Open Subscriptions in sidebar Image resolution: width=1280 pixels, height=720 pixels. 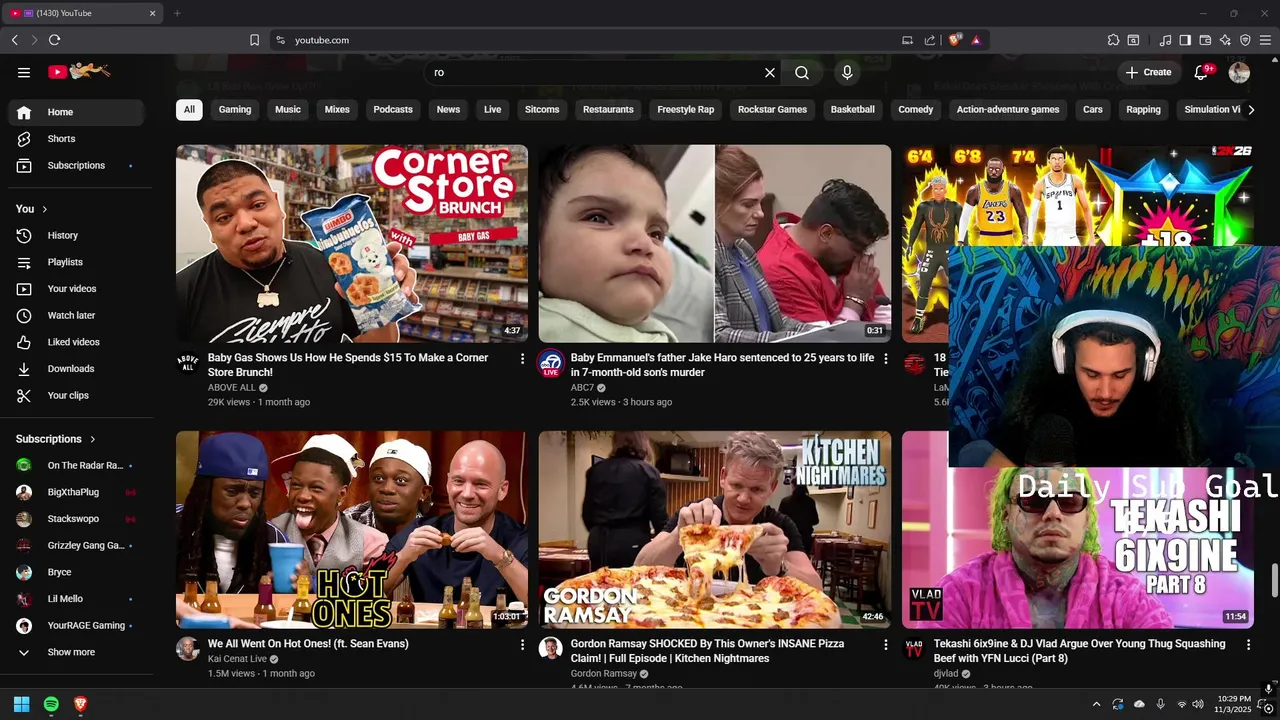coord(77,165)
